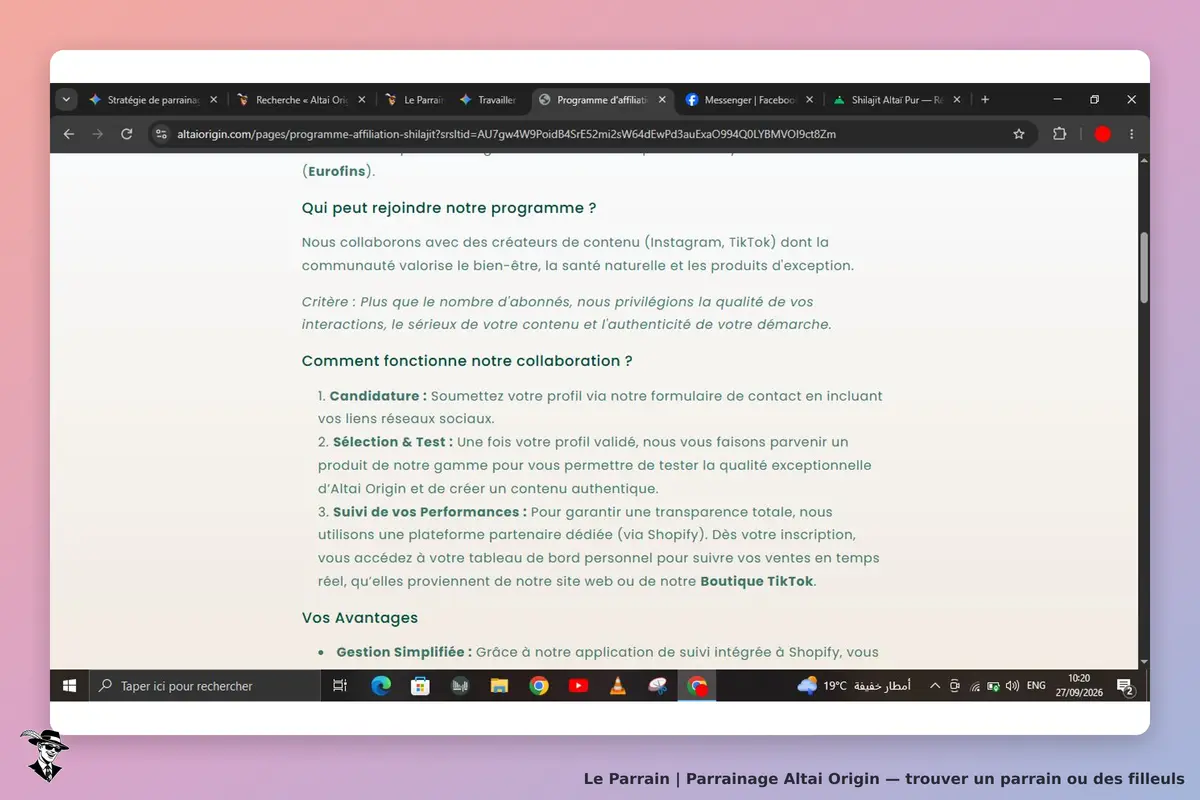Close the Messenger | Facebook tab
Viewport: 1200px width, 800px height.
(x=809, y=100)
